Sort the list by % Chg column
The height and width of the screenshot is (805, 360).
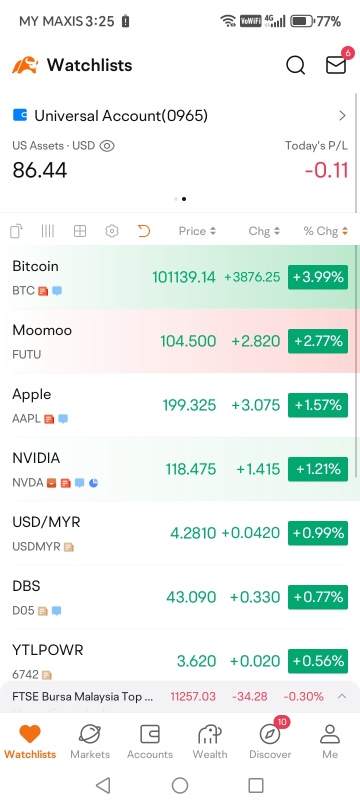326,231
